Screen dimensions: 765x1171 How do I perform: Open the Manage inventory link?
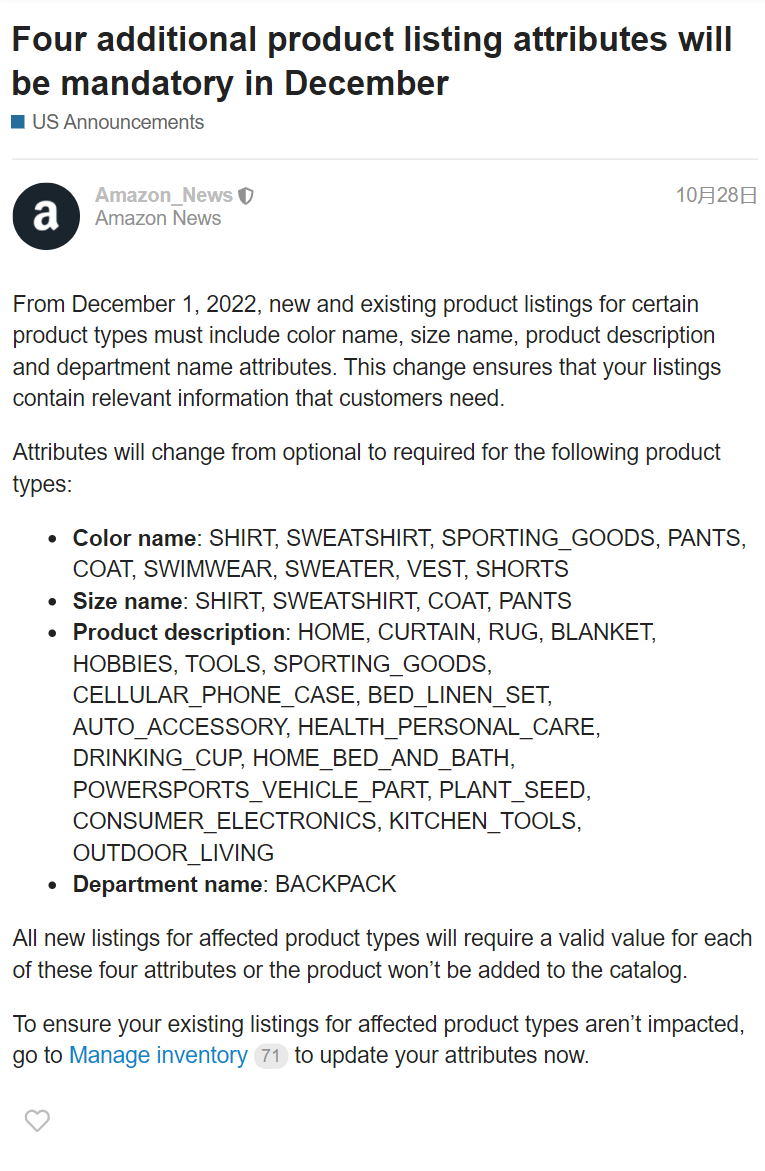(158, 1055)
